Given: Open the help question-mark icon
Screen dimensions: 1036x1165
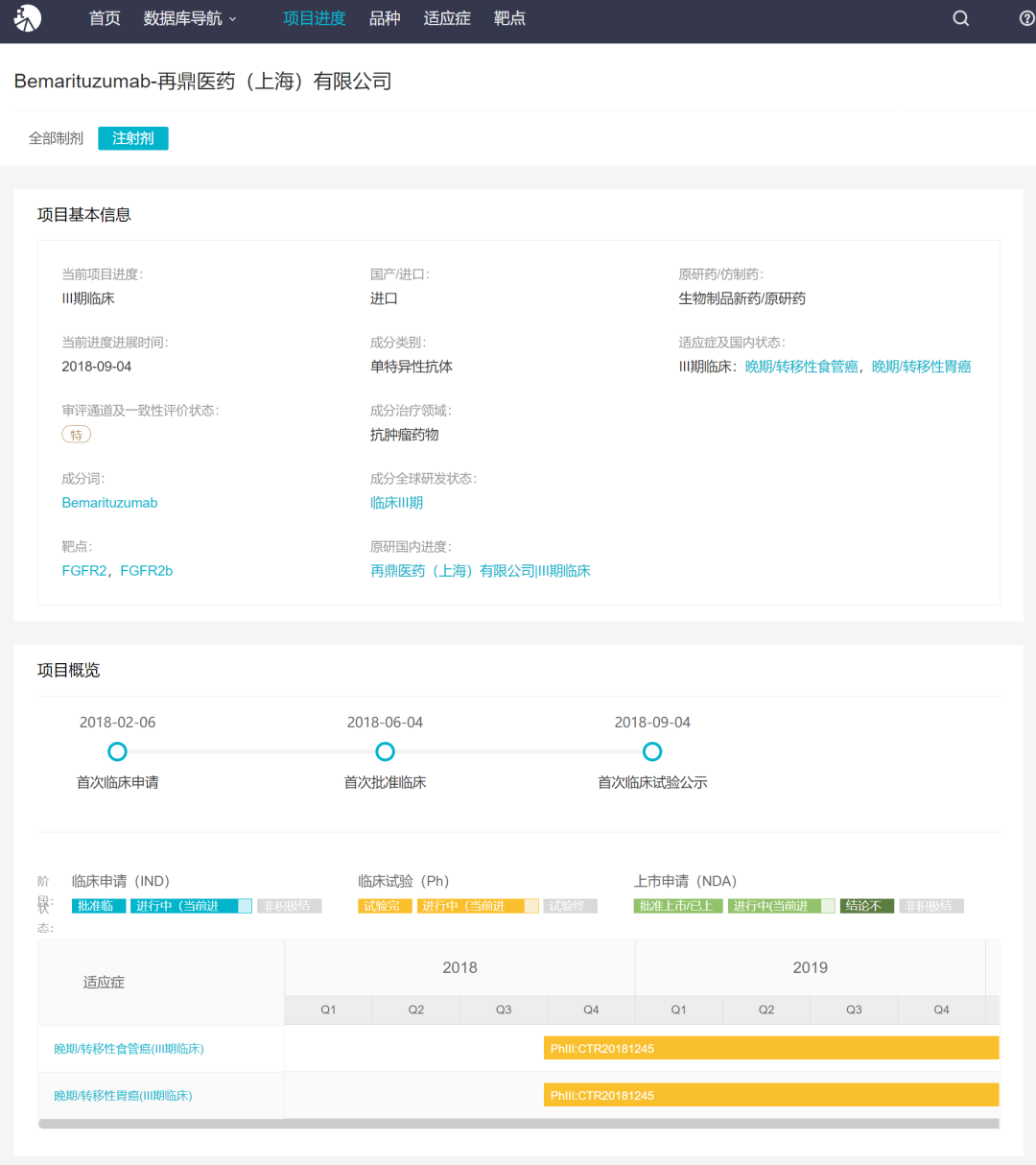Looking at the screenshot, I should click(1026, 18).
